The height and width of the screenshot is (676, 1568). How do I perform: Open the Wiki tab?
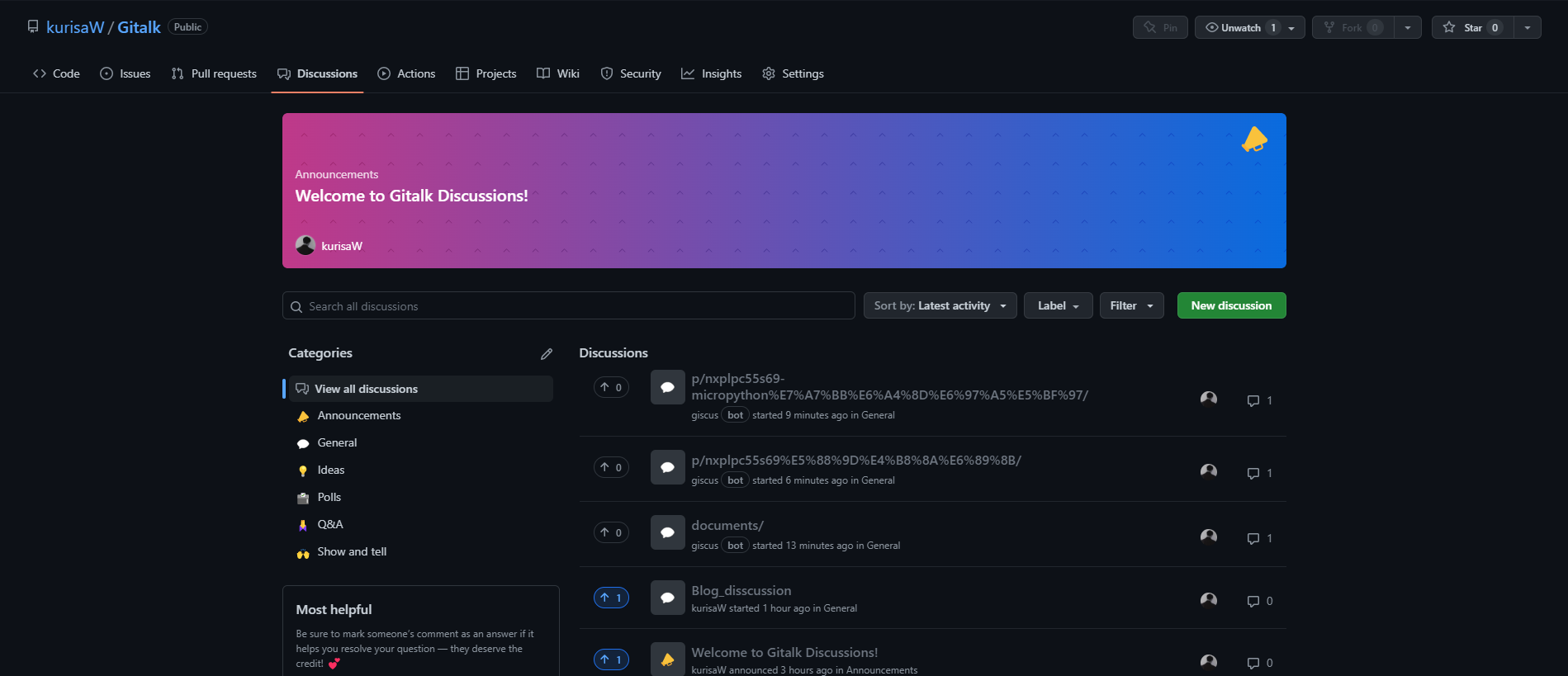point(558,73)
